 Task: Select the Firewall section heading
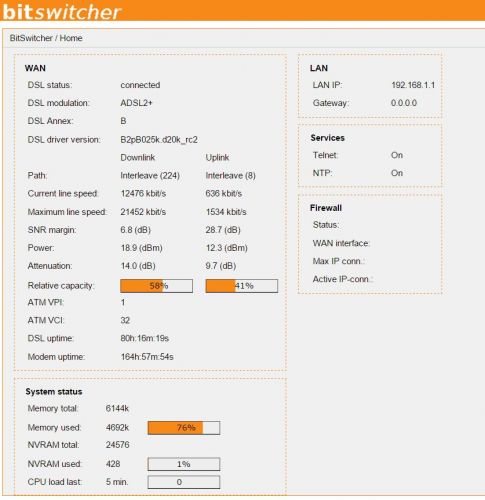pyautogui.click(x=326, y=208)
